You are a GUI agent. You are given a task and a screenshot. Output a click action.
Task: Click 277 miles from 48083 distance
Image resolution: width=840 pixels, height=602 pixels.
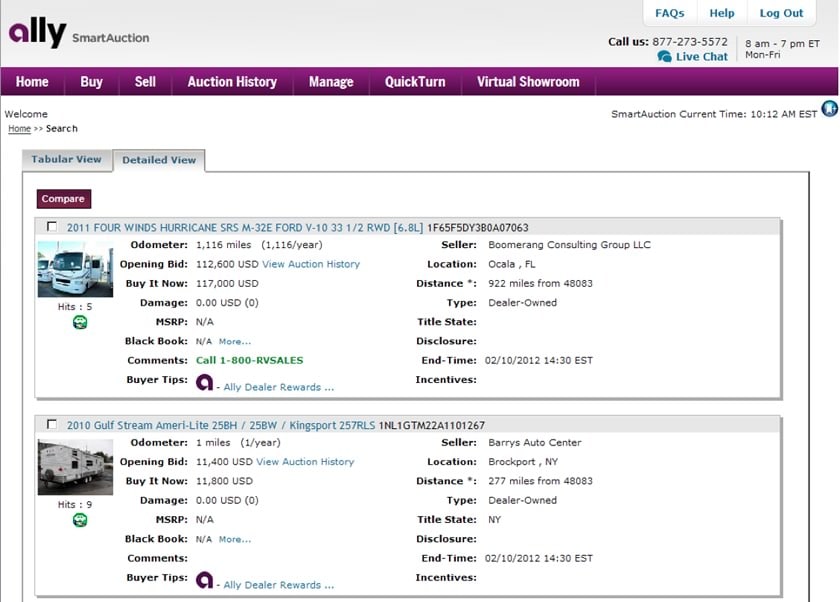coord(541,481)
